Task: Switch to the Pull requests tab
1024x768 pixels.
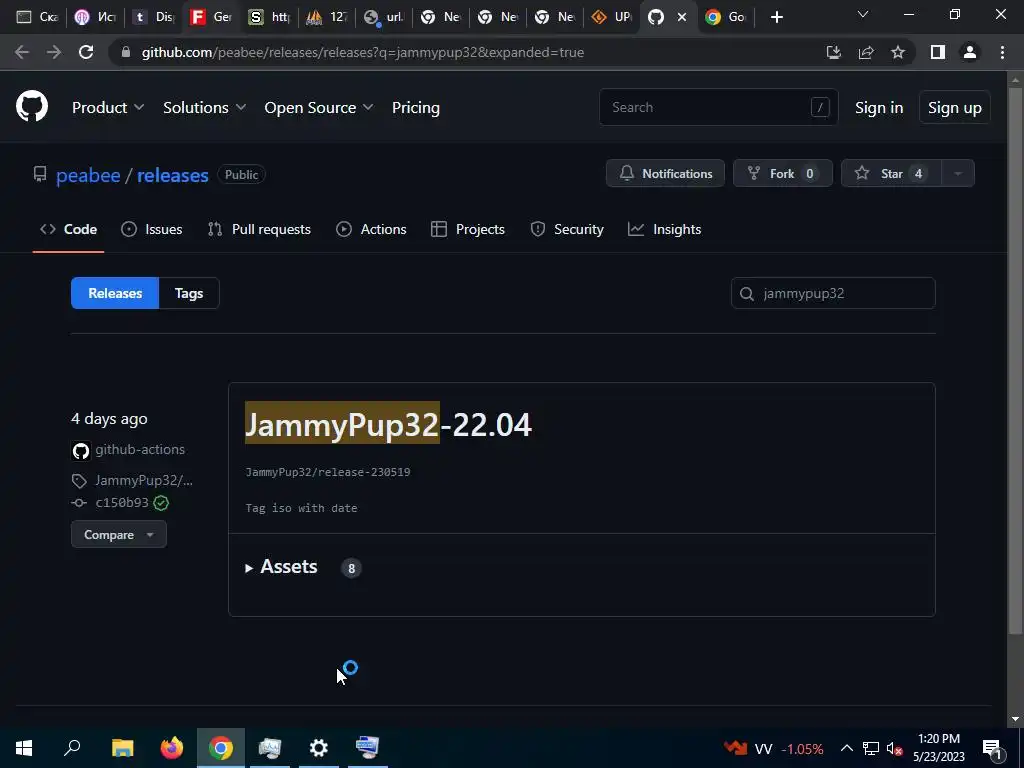Action: click(x=259, y=229)
